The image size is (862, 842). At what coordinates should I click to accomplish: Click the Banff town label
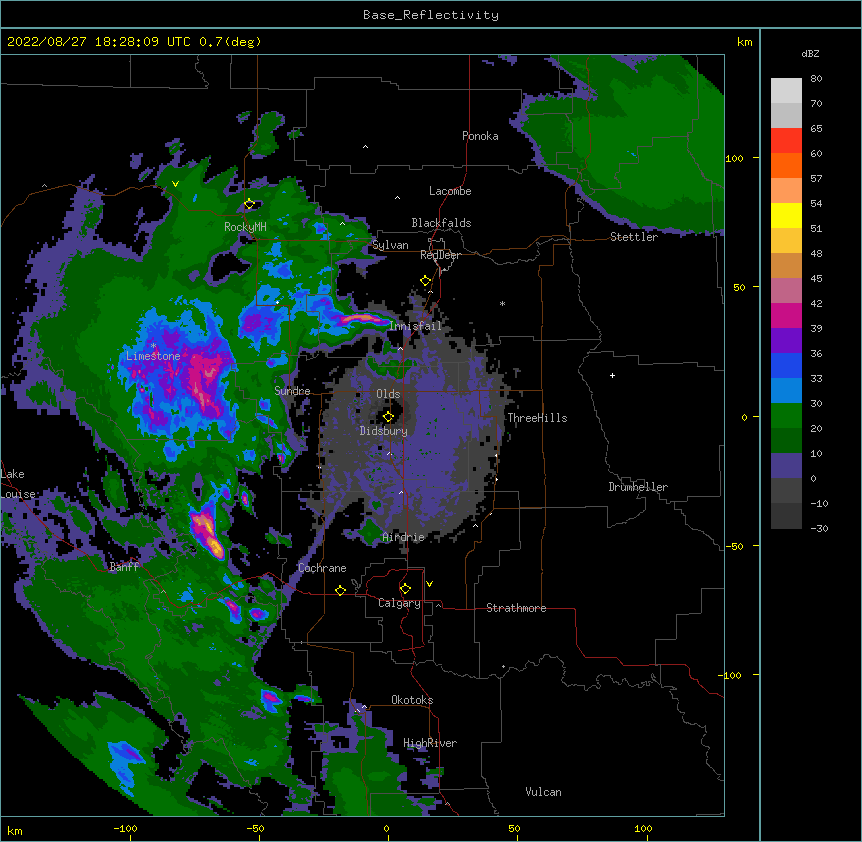point(124,567)
